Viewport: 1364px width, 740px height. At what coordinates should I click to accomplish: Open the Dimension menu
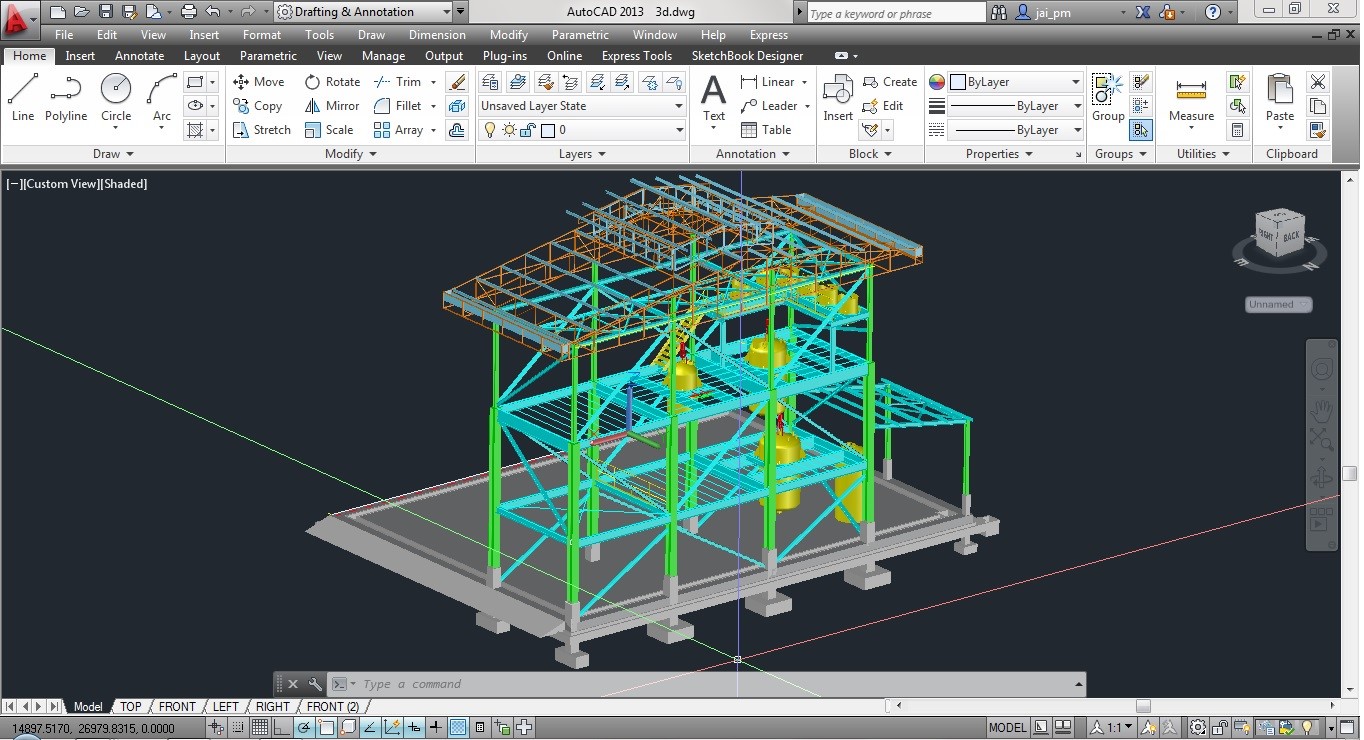[437, 35]
